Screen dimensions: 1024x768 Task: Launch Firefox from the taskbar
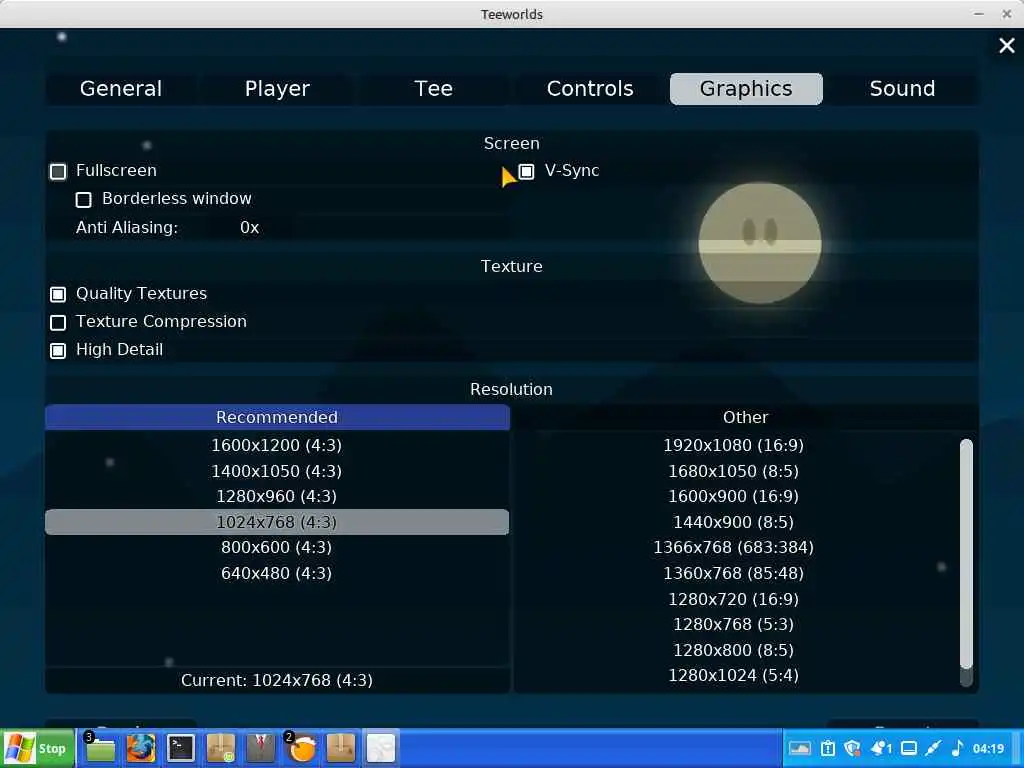coord(140,748)
